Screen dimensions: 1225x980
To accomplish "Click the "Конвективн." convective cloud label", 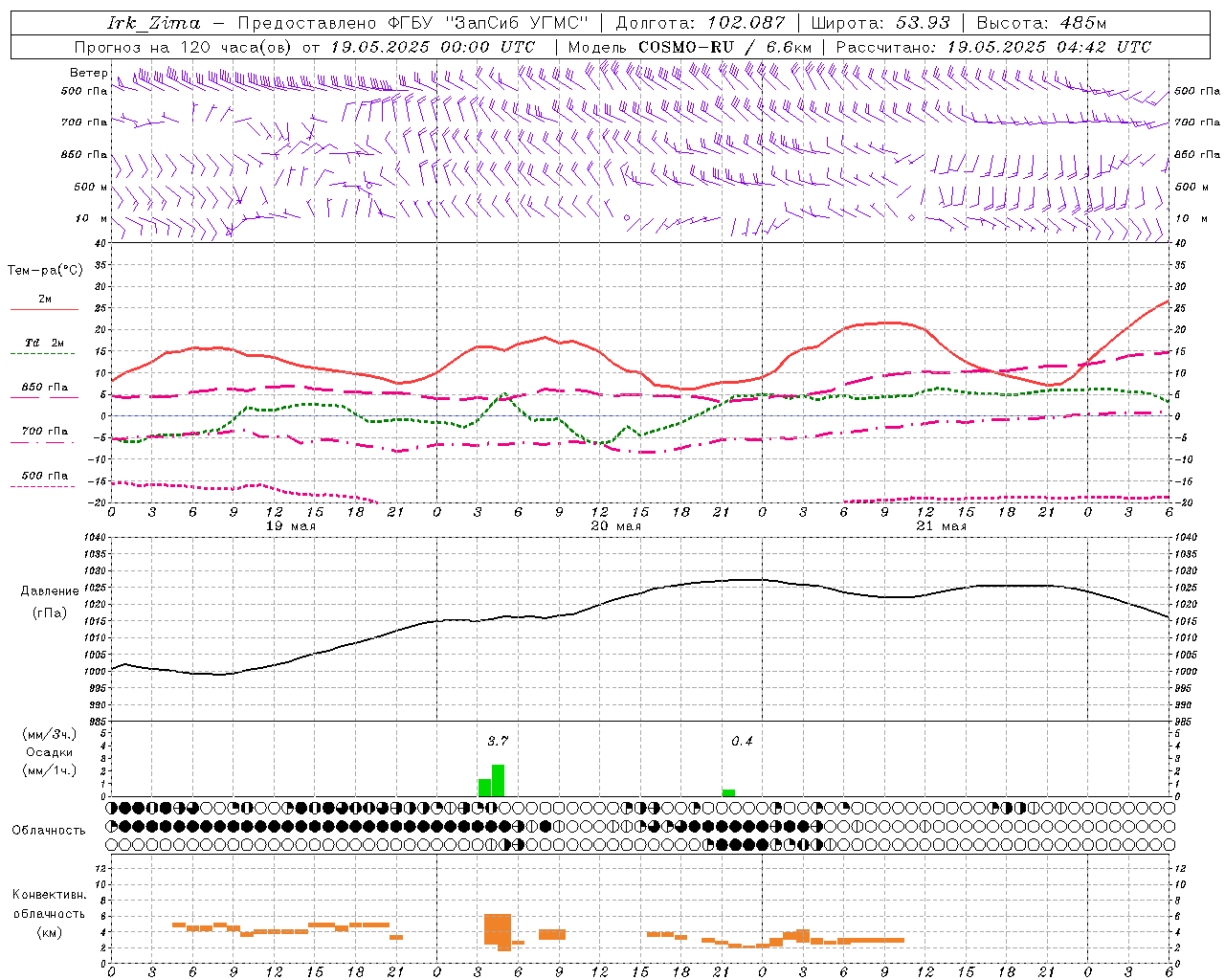I will coord(49,895).
